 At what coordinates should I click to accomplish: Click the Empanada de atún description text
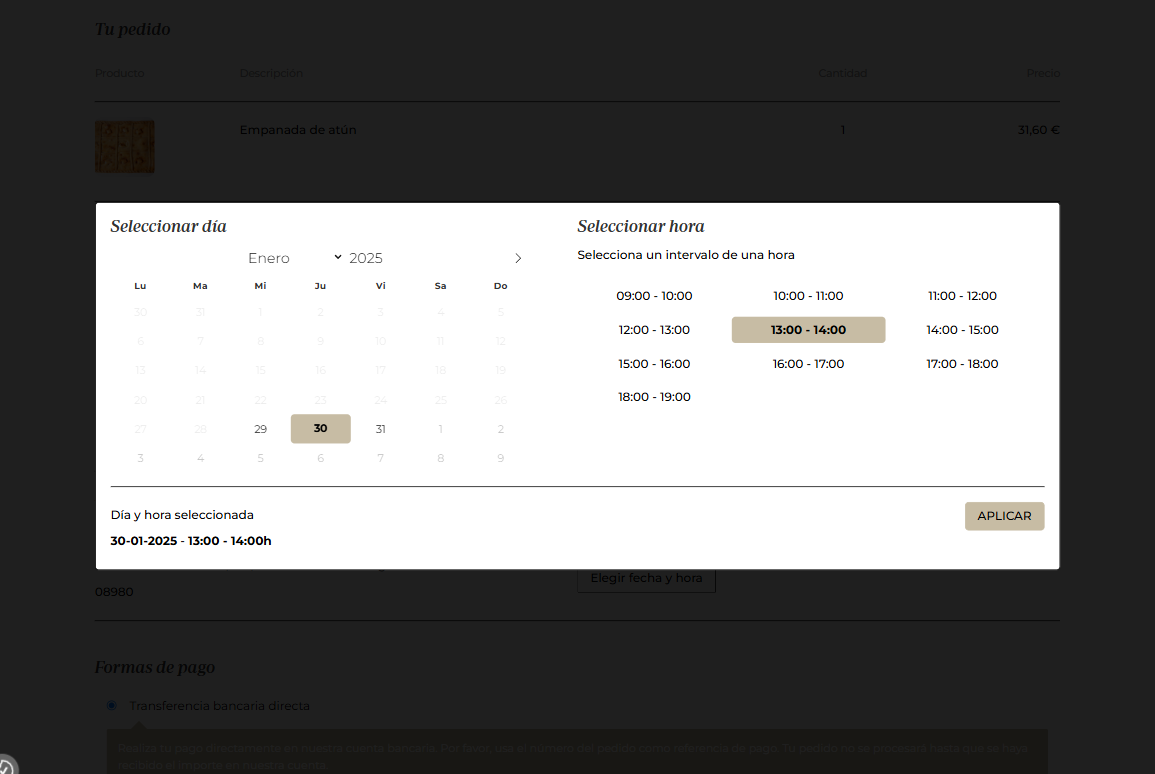pos(298,130)
